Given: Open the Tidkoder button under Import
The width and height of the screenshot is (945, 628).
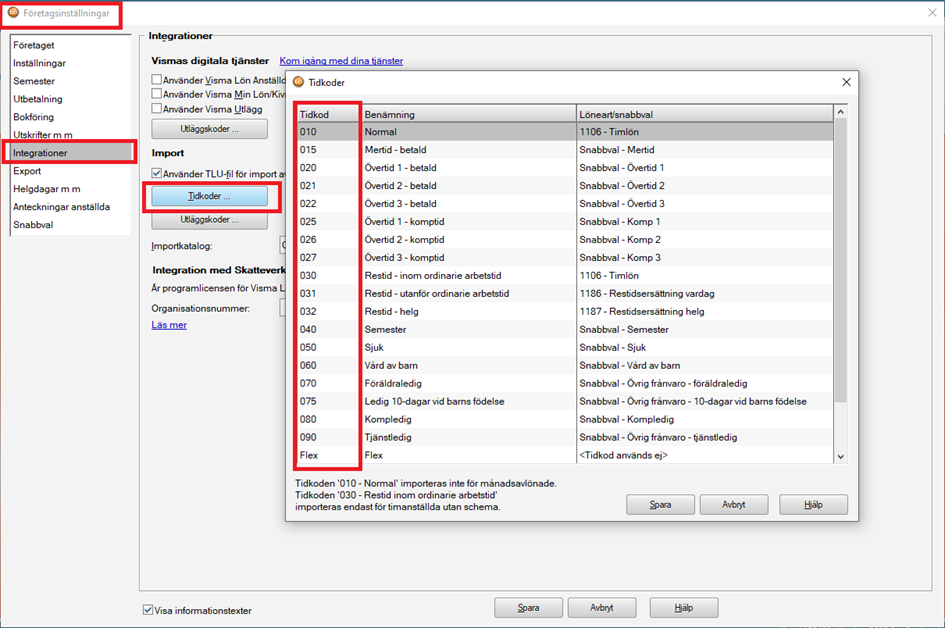Looking at the screenshot, I should click(209, 196).
